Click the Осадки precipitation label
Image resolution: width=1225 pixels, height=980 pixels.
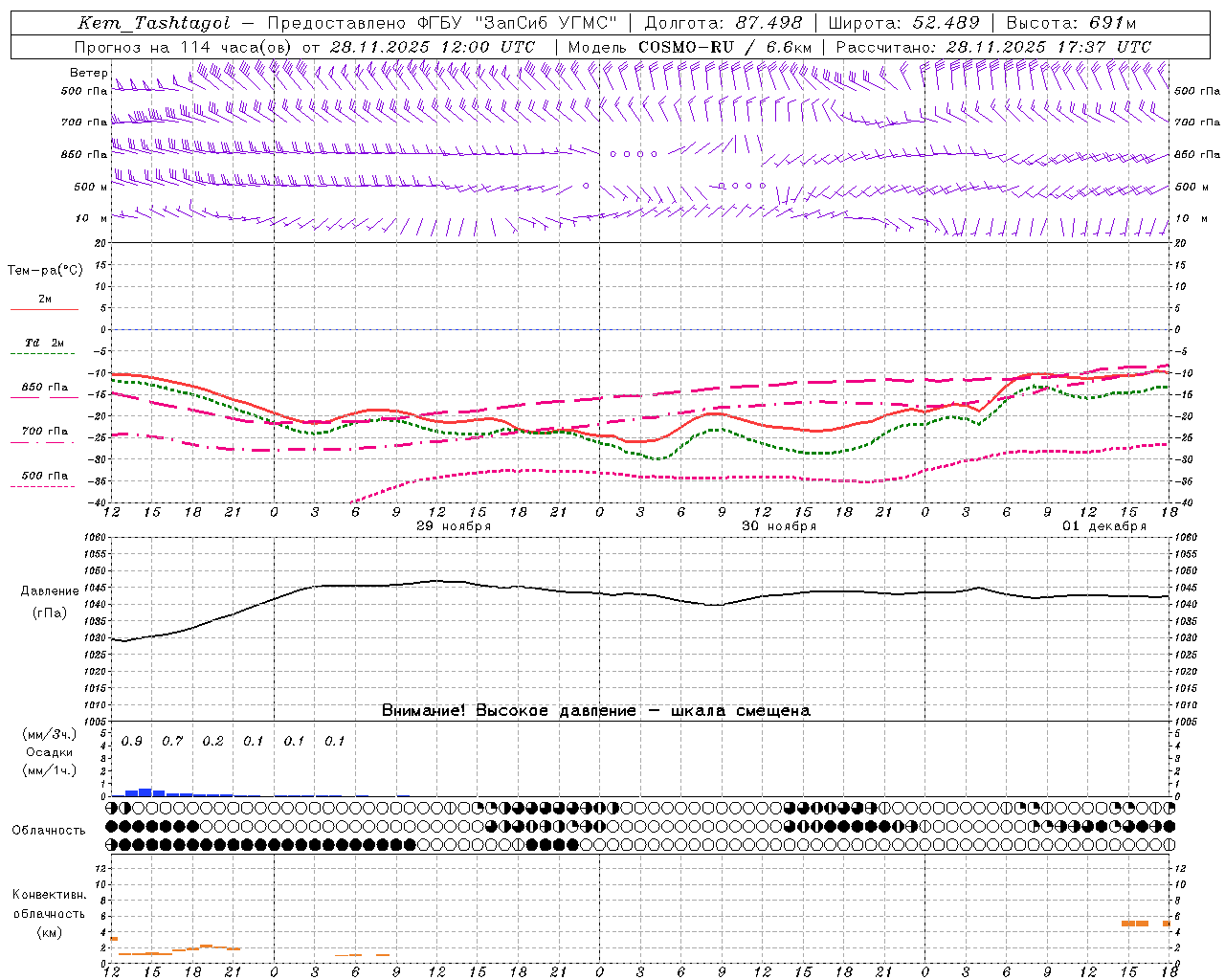50,752
